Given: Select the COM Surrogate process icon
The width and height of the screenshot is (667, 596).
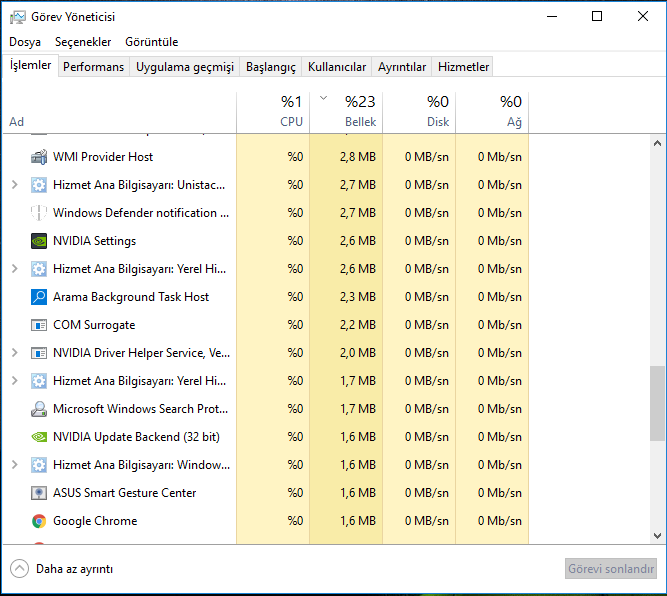Looking at the screenshot, I should click(39, 325).
